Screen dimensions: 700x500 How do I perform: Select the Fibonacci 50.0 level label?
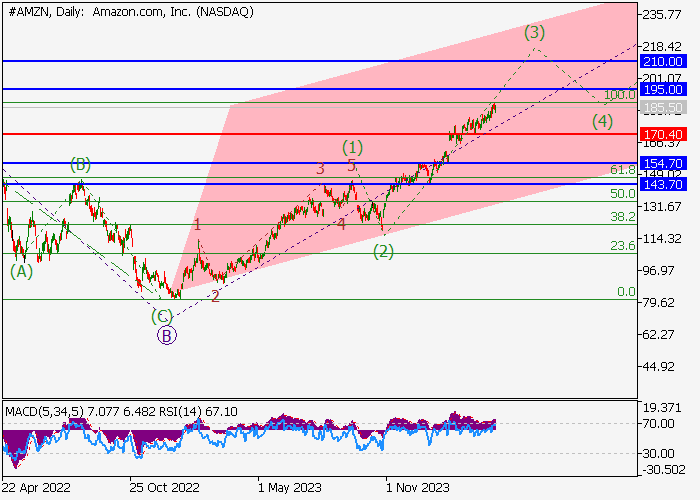(x=623, y=194)
